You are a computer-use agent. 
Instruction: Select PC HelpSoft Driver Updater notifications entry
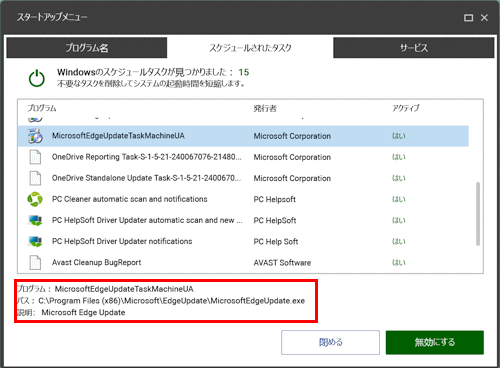point(122,241)
